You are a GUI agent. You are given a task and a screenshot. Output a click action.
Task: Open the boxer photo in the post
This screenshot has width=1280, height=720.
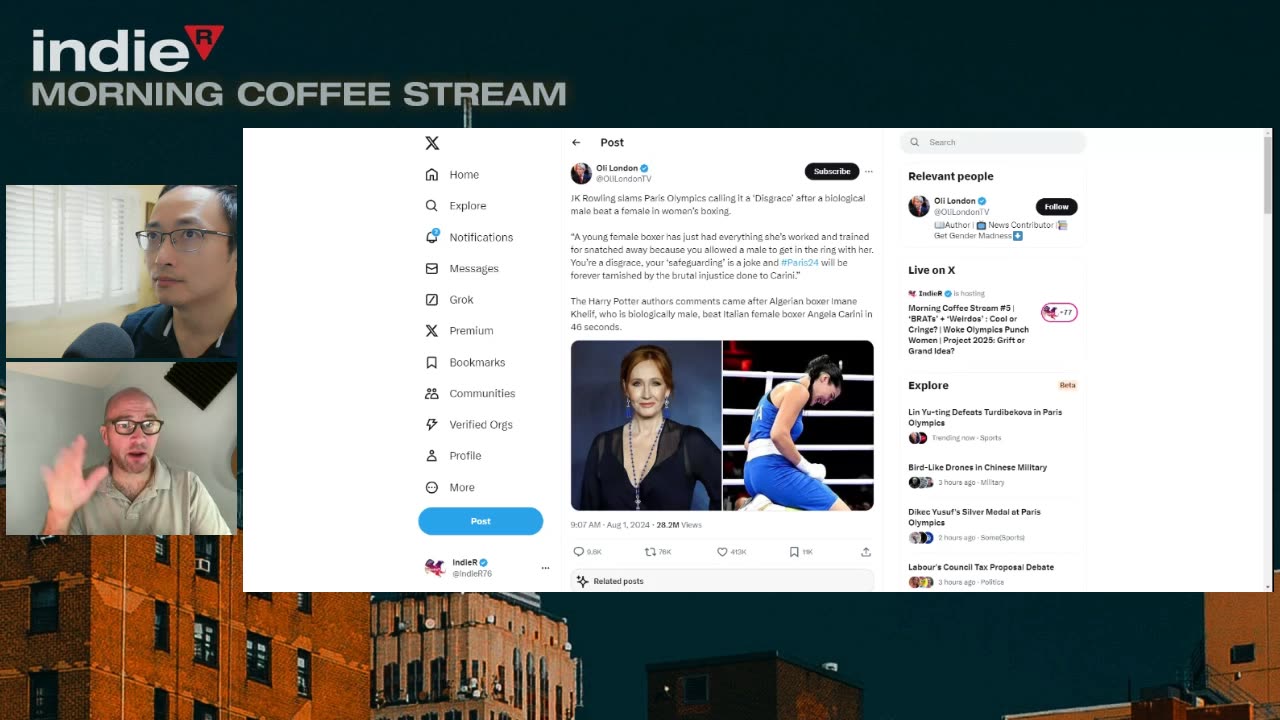(798, 425)
